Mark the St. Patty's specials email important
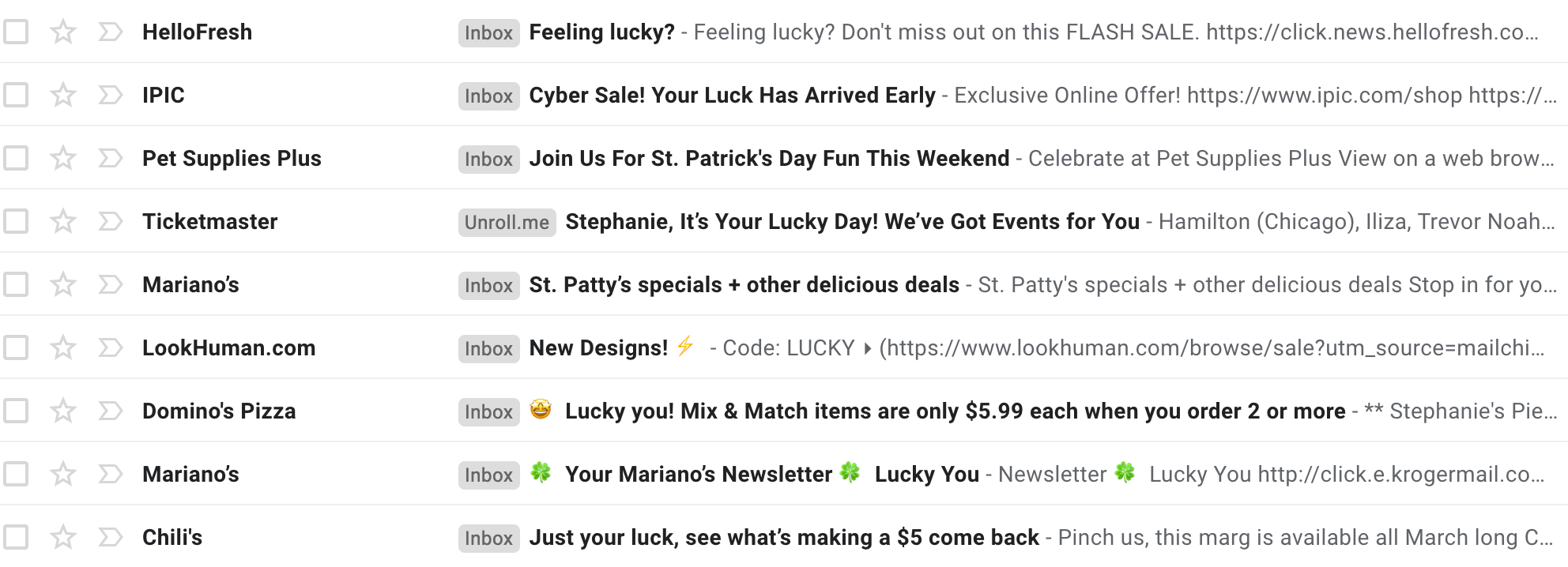The image size is (1568, 567). point(111,285)
